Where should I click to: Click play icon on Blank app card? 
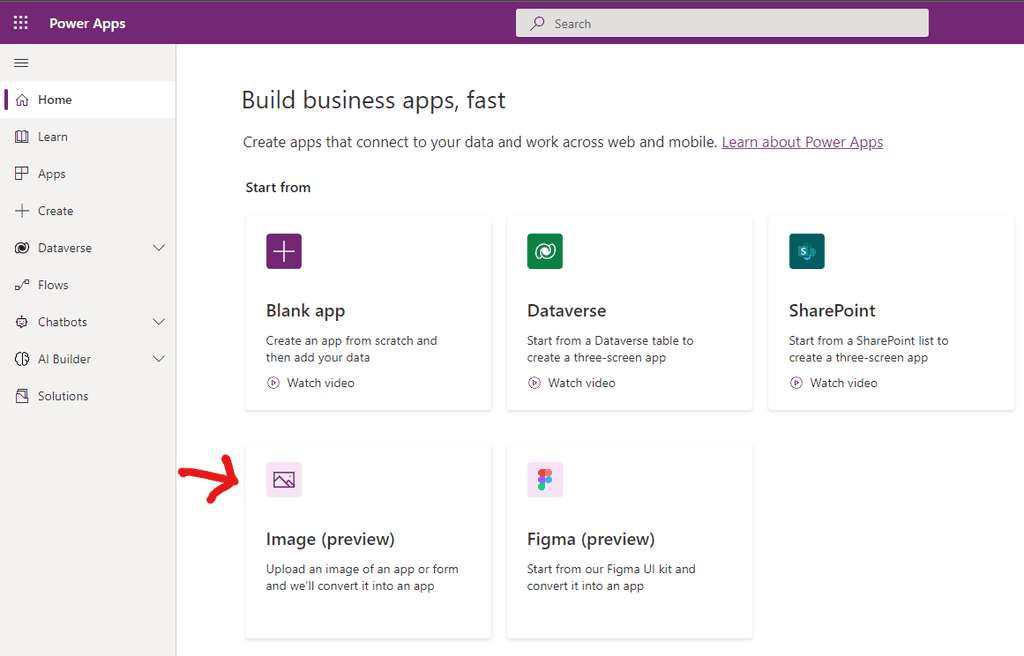[273, 383]
